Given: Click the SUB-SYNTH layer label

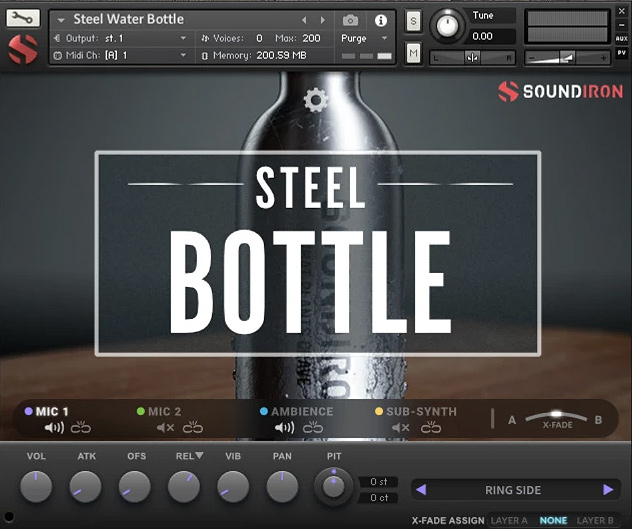Looking at the screenshot, I should click(x=422, y=411).
